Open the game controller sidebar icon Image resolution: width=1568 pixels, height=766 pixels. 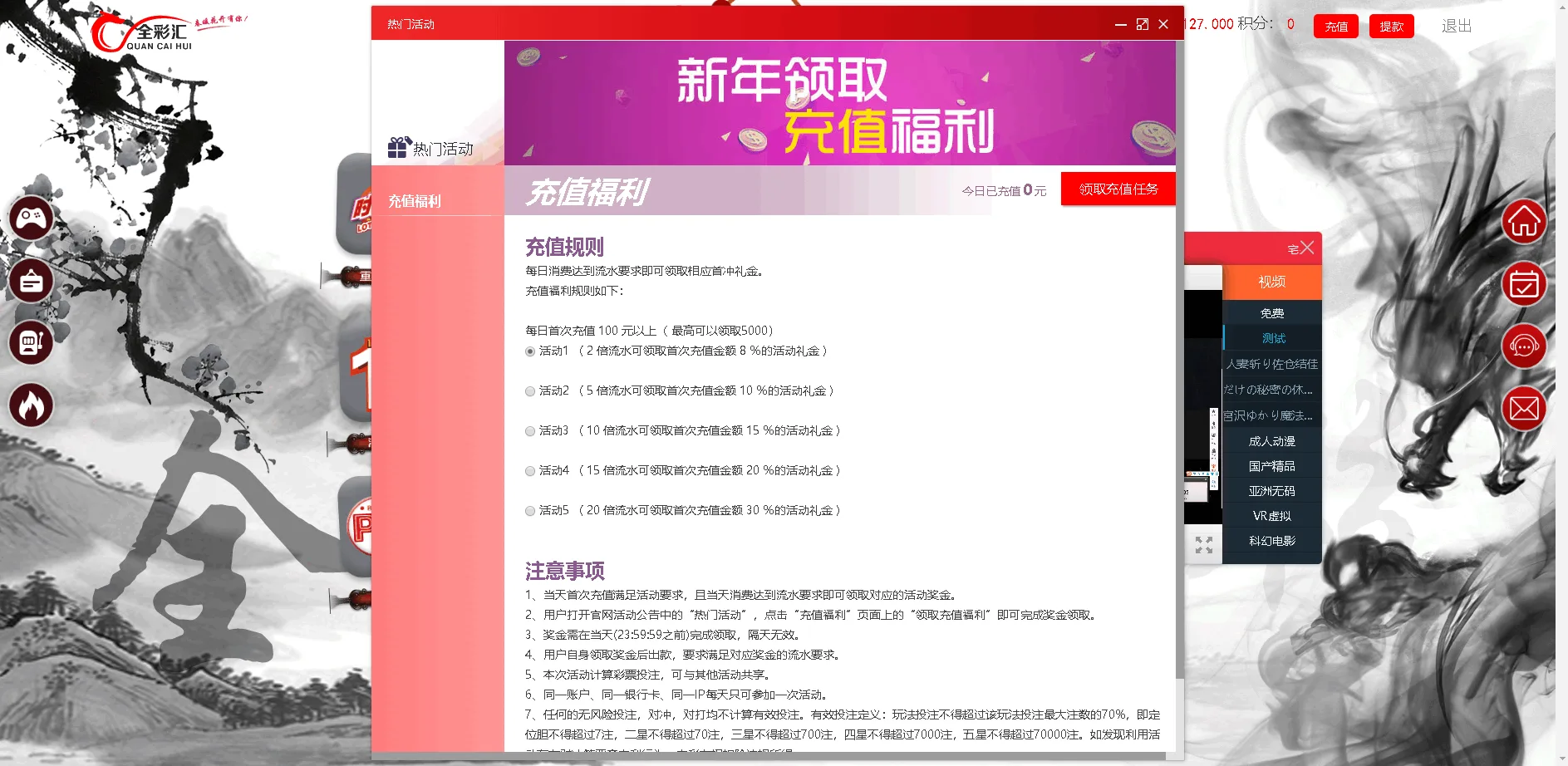point(31,219)
